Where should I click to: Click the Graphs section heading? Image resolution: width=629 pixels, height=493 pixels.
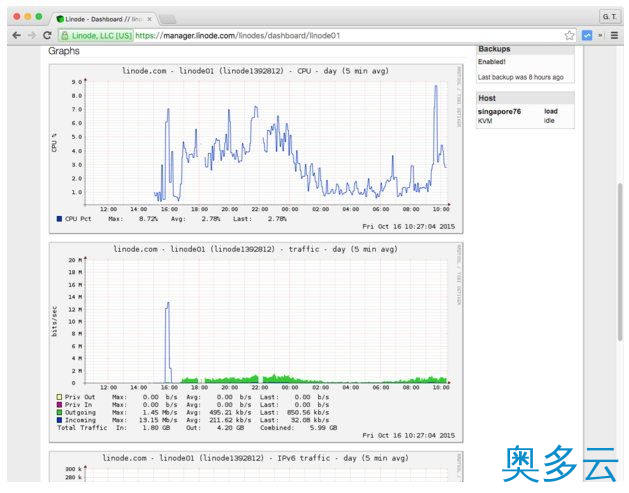coord(64,51)
